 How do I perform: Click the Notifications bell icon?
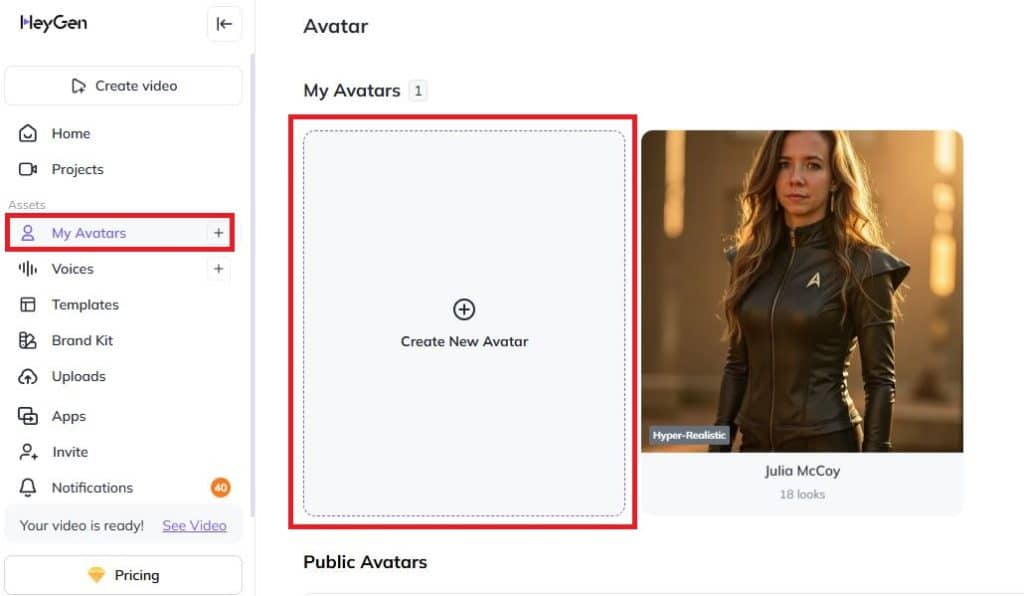tap(27, 488)
